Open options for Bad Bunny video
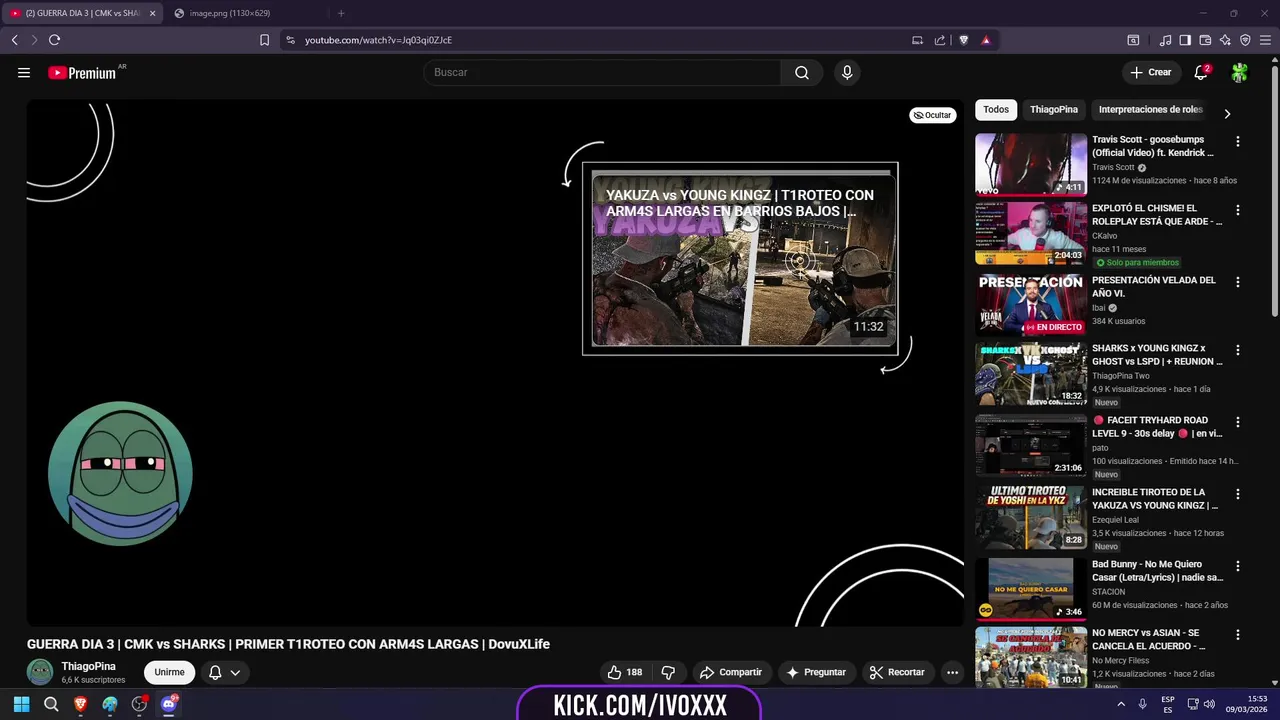 [x=1238, y=566]
